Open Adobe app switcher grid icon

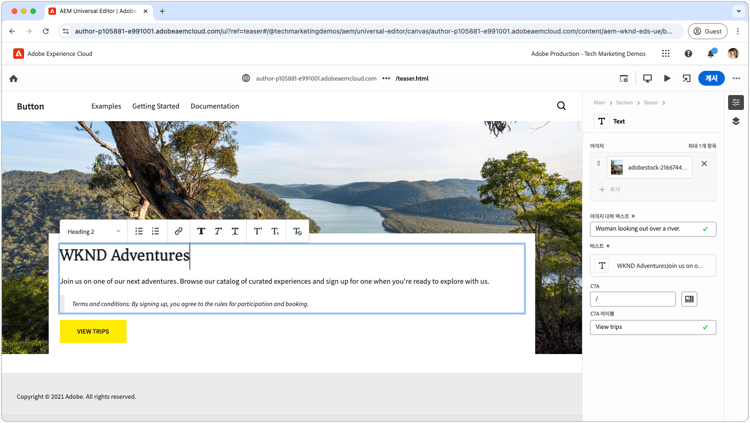click(x=665, y=54)
